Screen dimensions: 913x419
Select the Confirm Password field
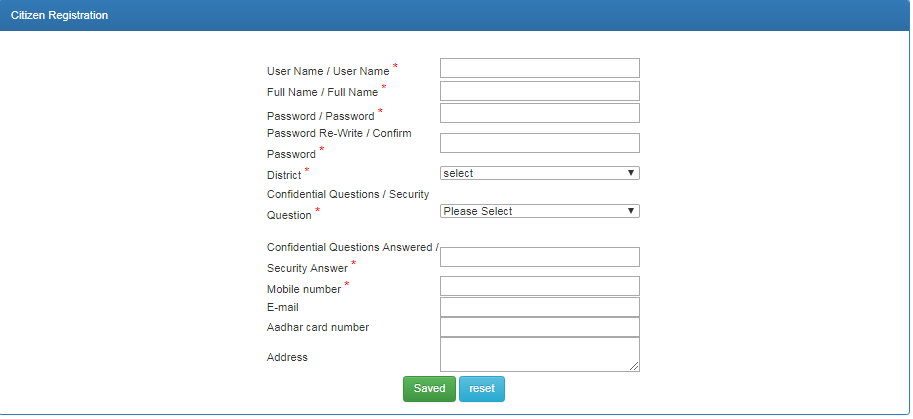pos(539,143)
